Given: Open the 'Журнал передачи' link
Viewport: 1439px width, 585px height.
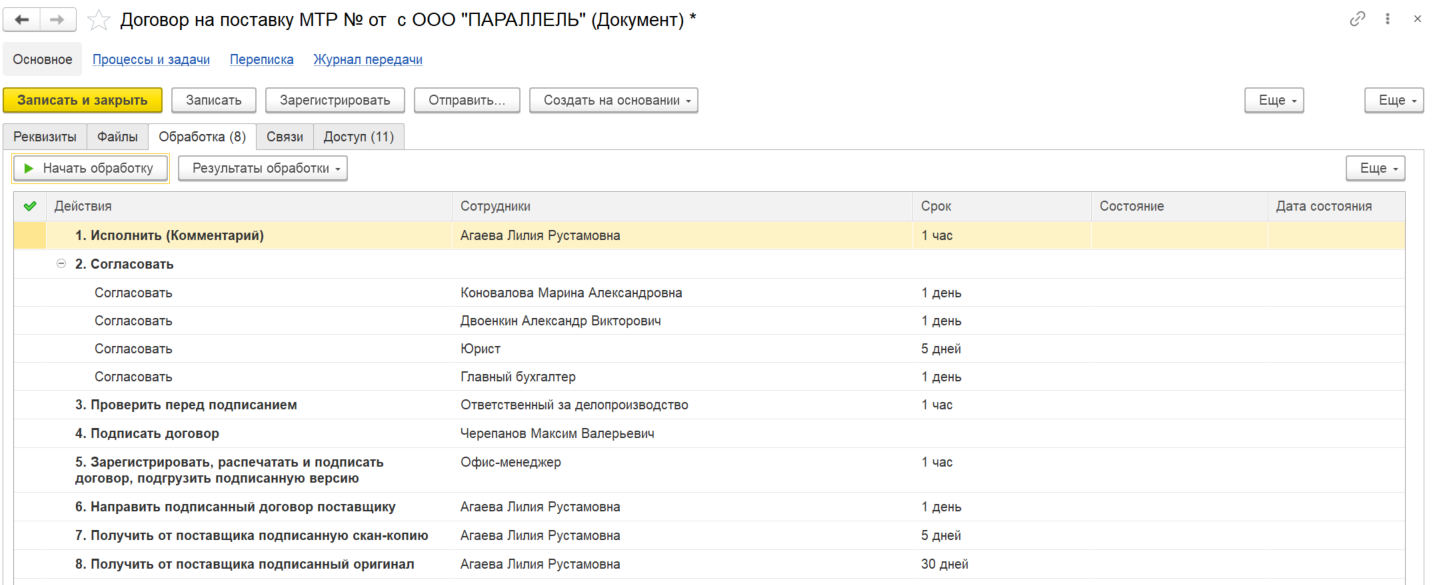Looking at the screenshot, I should [x=368, y=59].
